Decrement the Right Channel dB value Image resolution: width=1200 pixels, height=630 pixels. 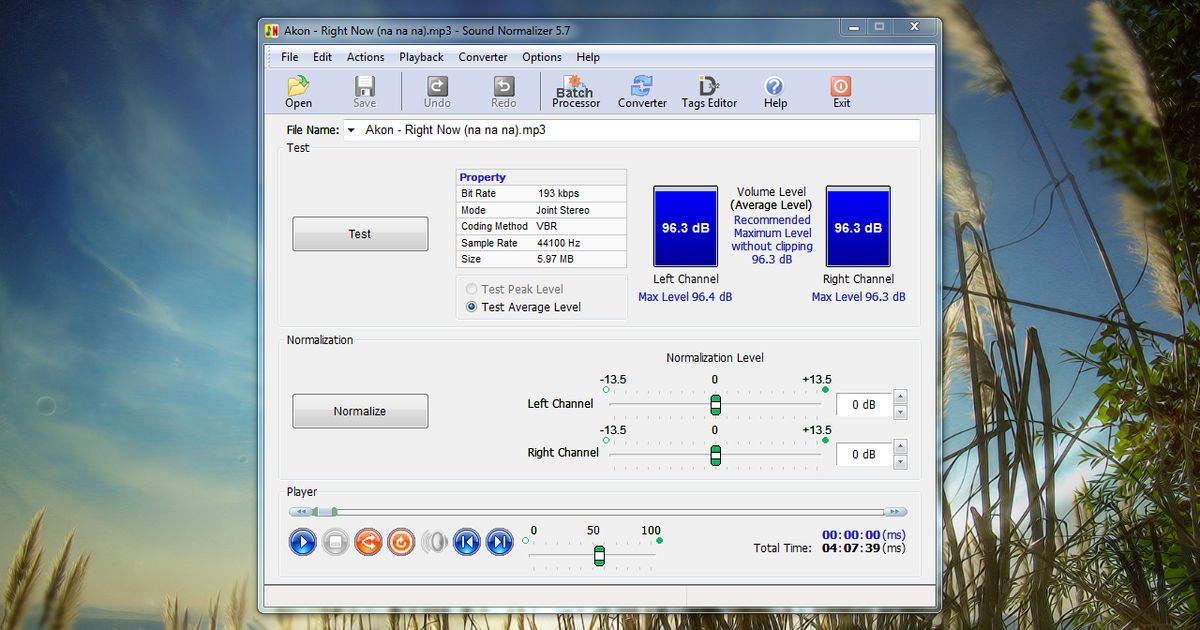click(899, 460)
